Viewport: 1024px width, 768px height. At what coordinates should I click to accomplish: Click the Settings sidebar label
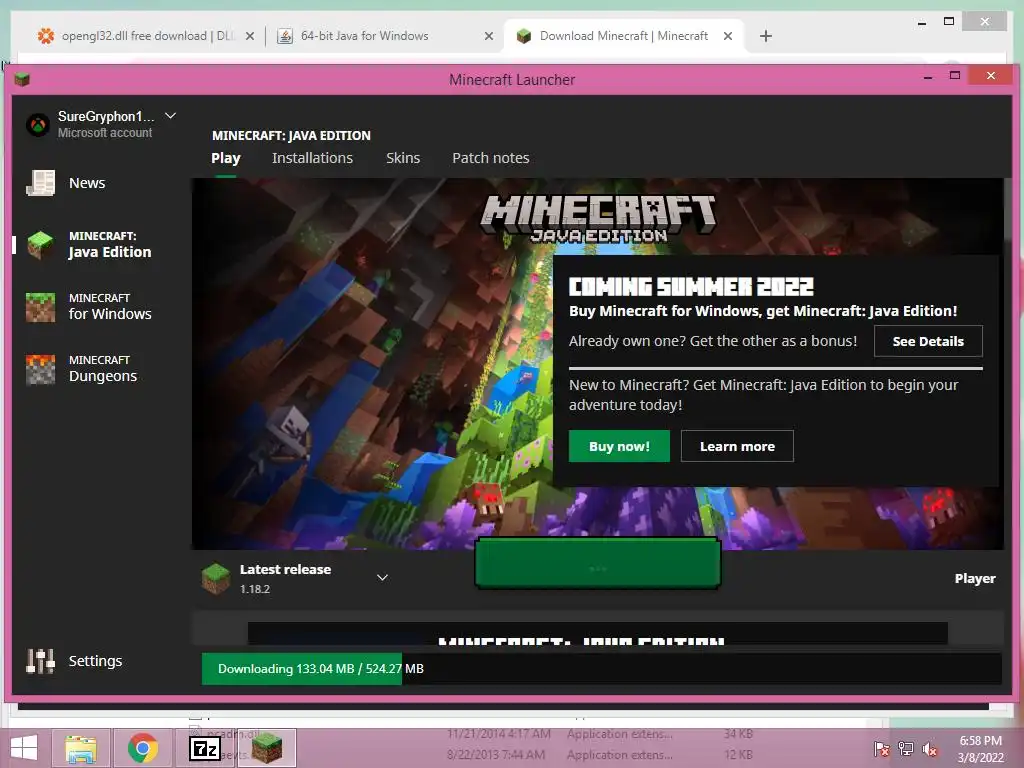pyautogui.click(x=95, y=661)
